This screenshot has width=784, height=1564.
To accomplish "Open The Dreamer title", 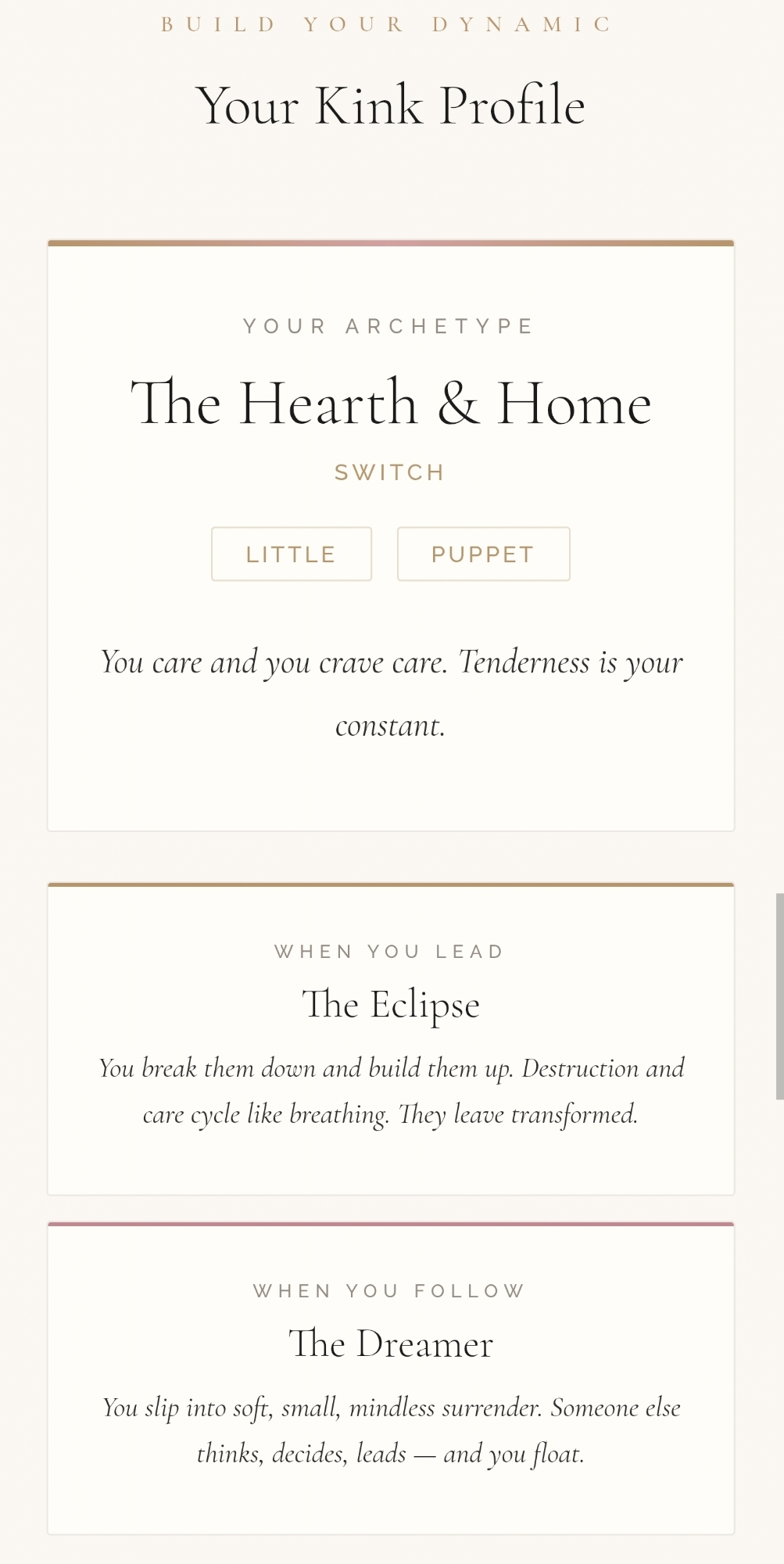I will click(x=391, y=1344).
